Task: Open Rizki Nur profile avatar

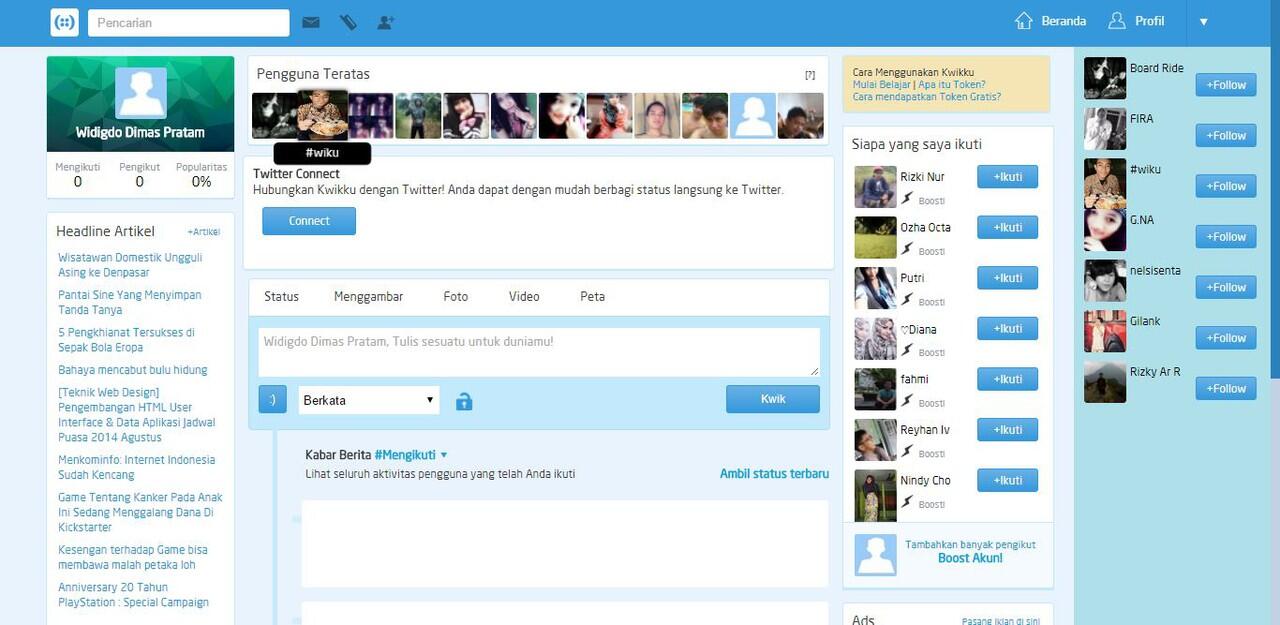Action: click(x=875, y=187)
